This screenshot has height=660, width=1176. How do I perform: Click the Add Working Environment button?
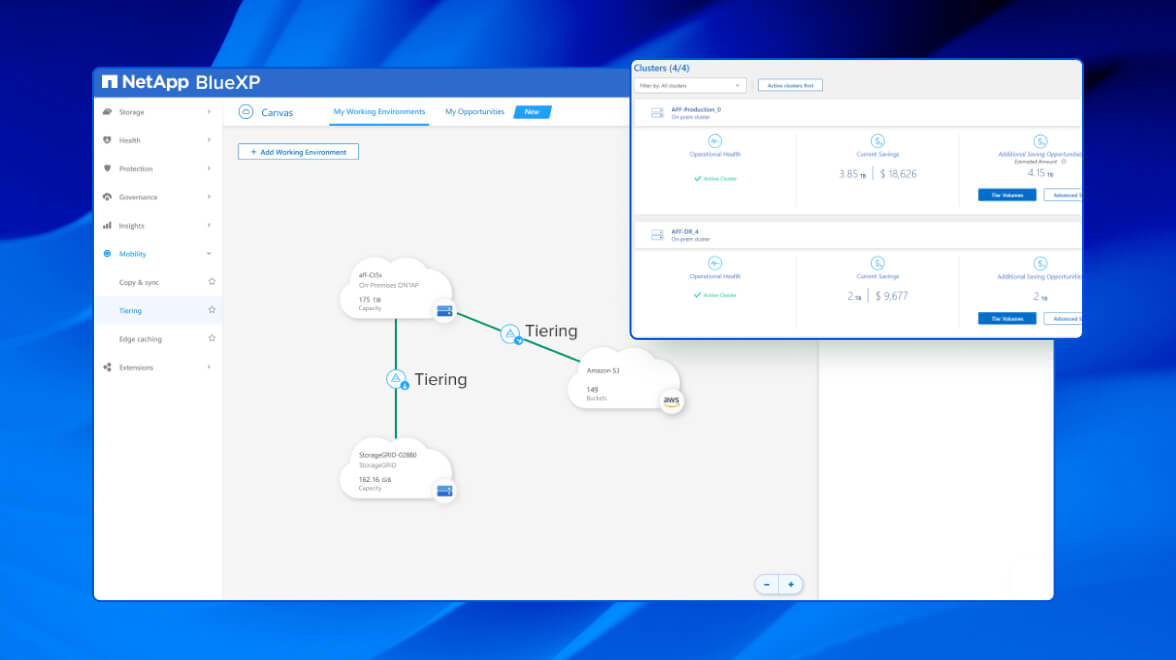point(297,151)
